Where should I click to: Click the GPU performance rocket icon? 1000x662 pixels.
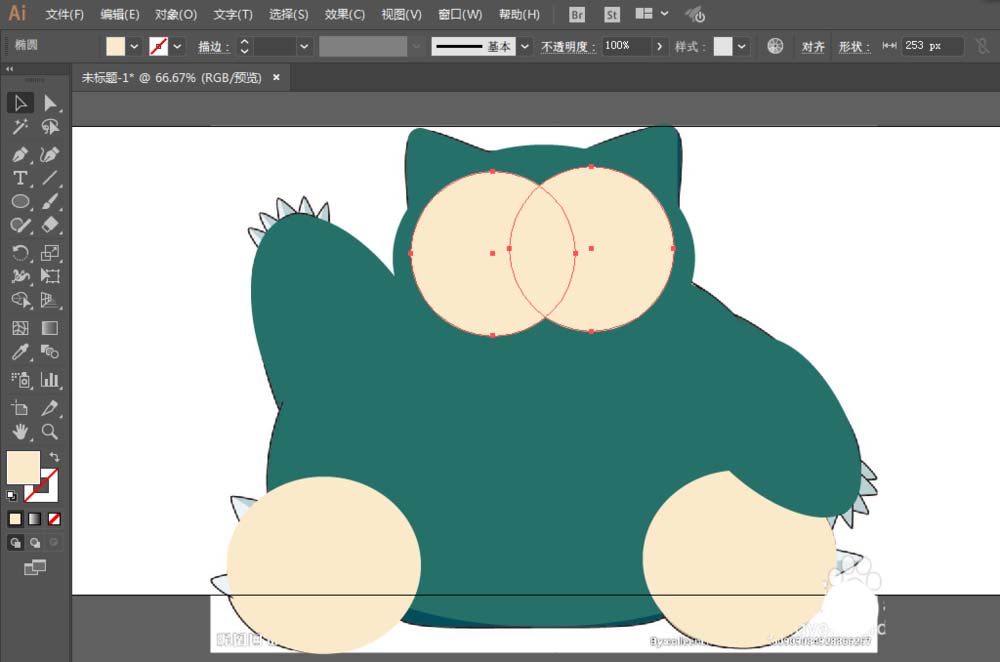tap(695, 14)
